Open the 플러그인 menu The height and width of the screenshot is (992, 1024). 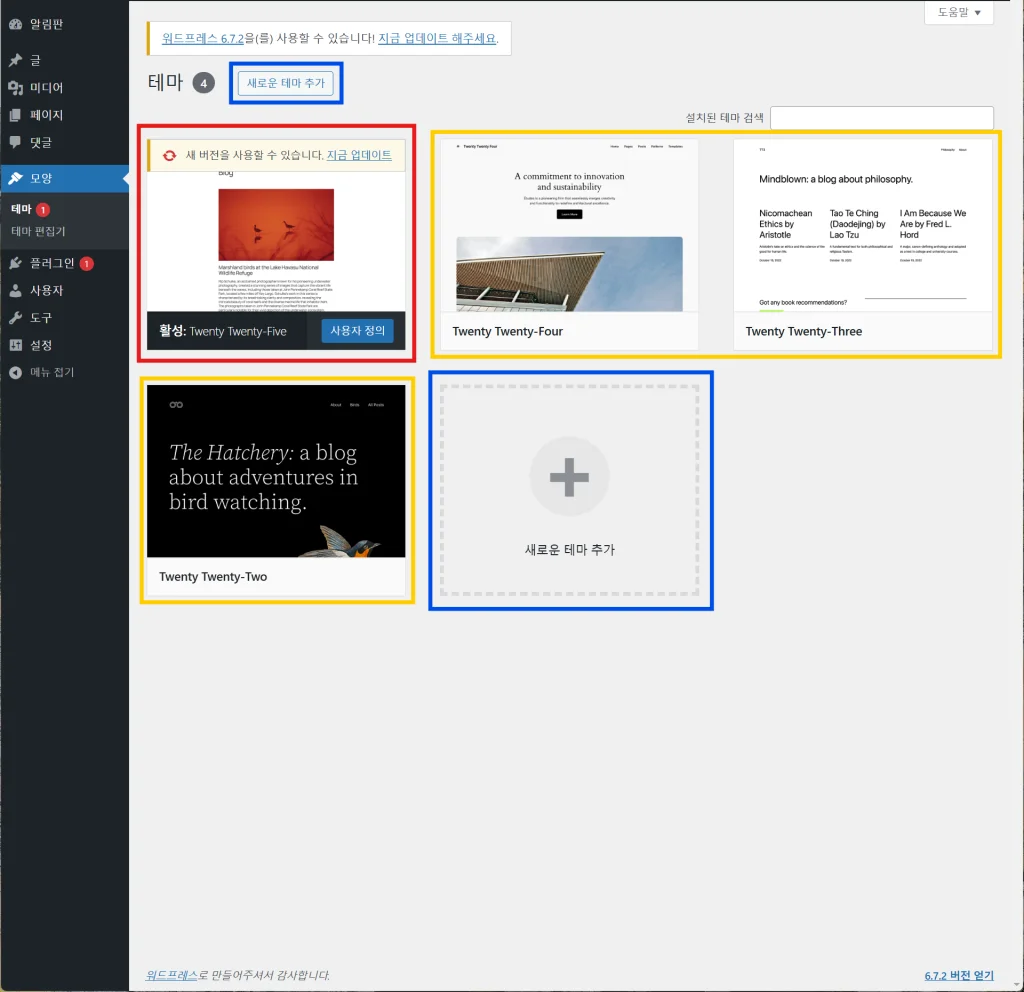pyautogui.click(x=64, y=263)
